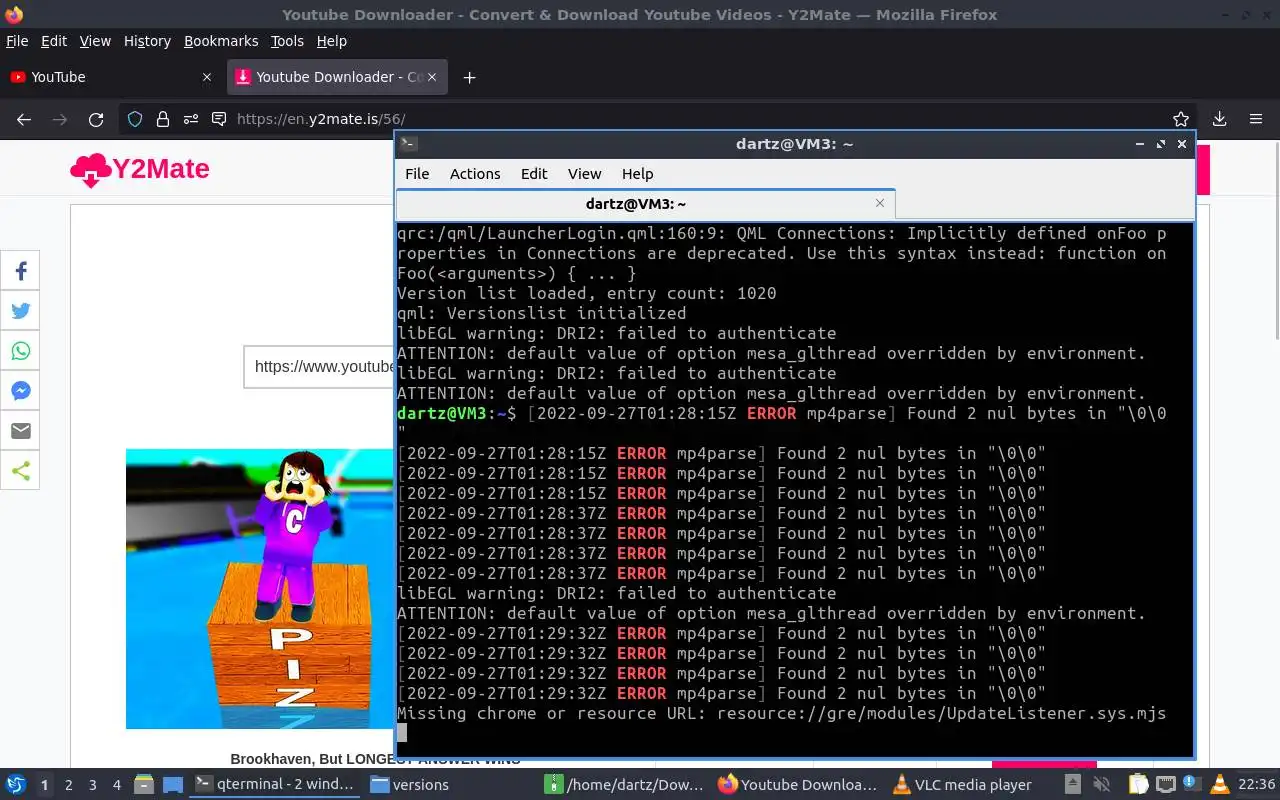Image resolution: width=1280 pixels, height=800 pixels.
Task: Click the "Version list loaded, entry count: 1020" line
Action: [x=587, y=293]
